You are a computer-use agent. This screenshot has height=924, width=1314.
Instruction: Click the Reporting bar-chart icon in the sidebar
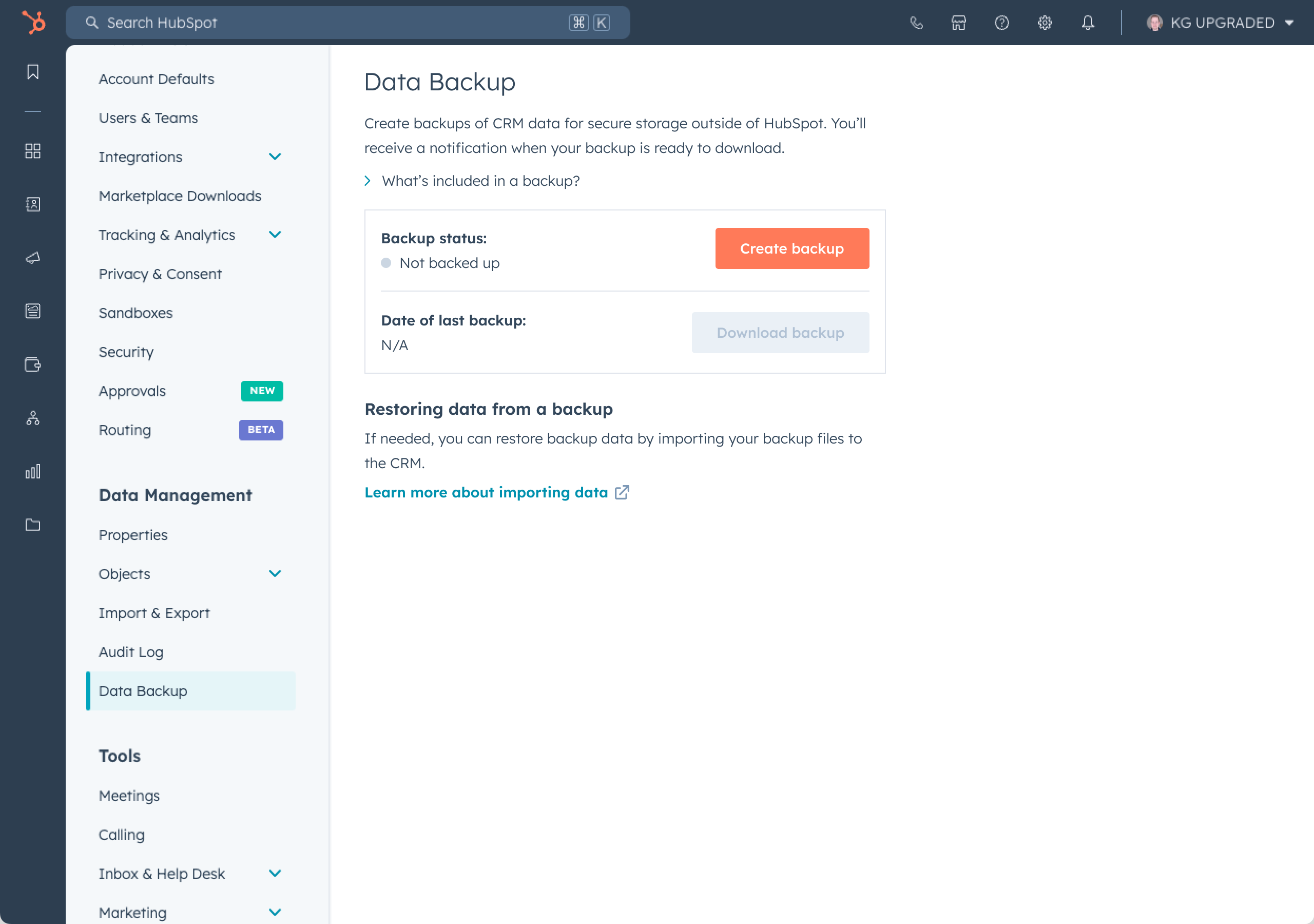coord(33,471)
